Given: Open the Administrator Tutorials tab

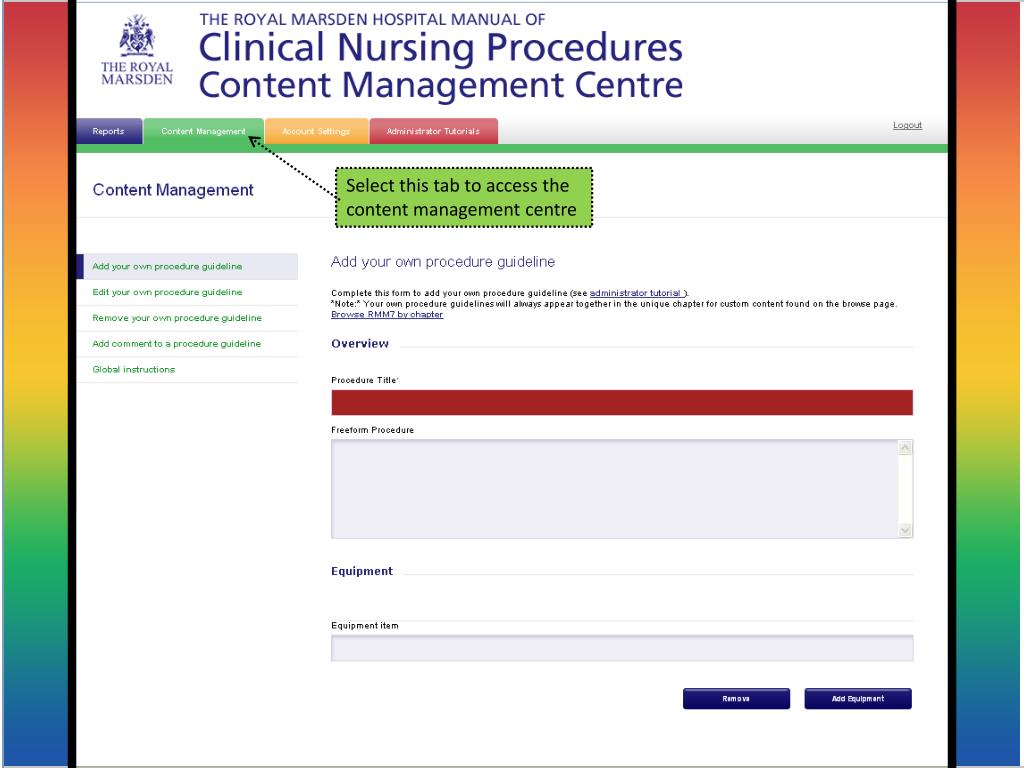Looking at the screenshot, I should click(x=433, y=131).
